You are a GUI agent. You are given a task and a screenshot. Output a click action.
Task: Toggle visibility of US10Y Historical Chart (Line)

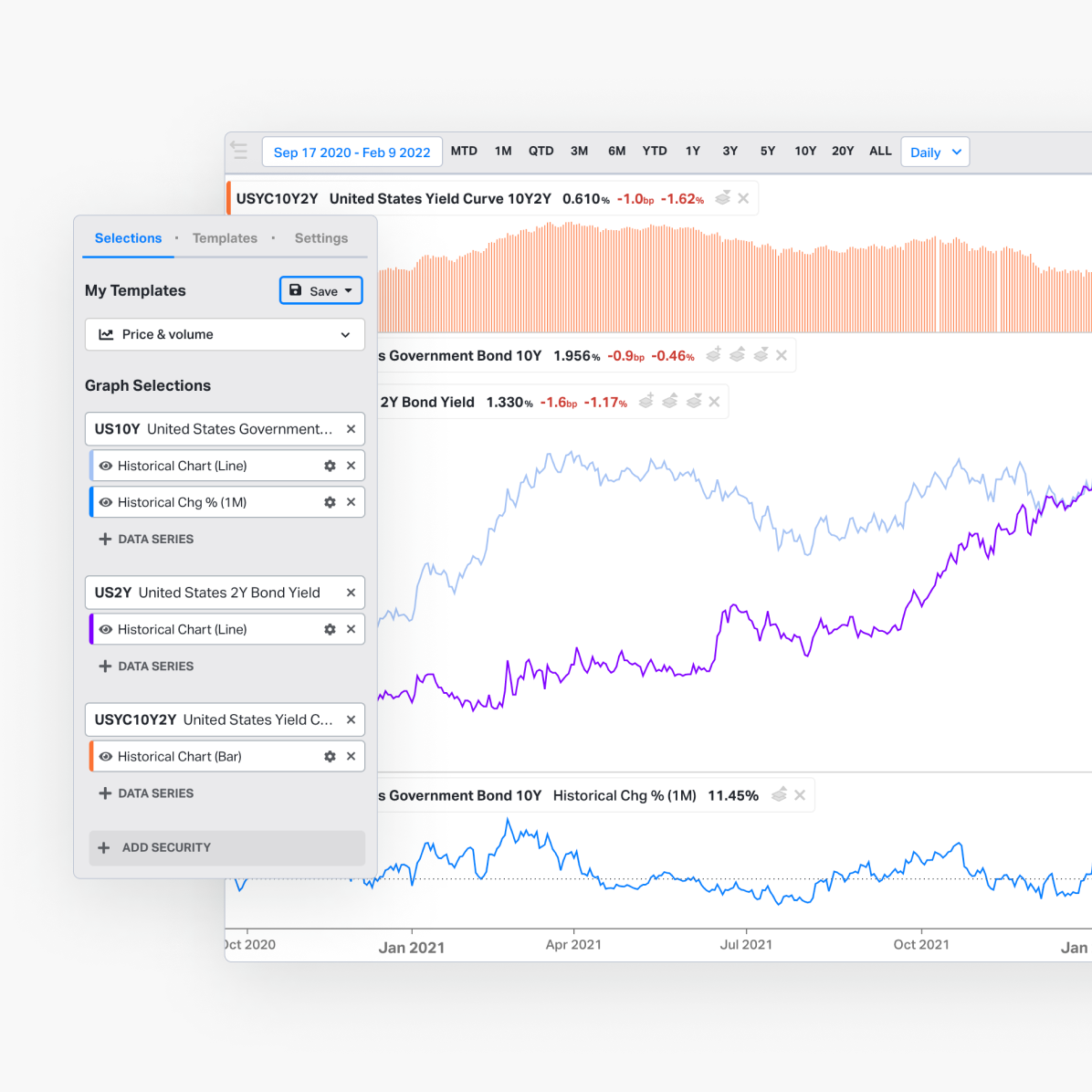point(106,466)
